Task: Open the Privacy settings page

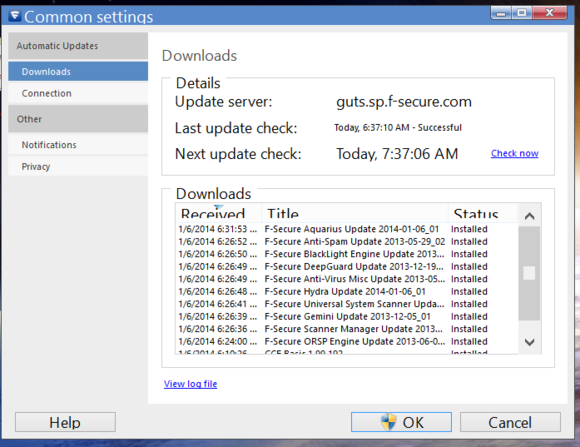Action: click(x=78, y=167)
